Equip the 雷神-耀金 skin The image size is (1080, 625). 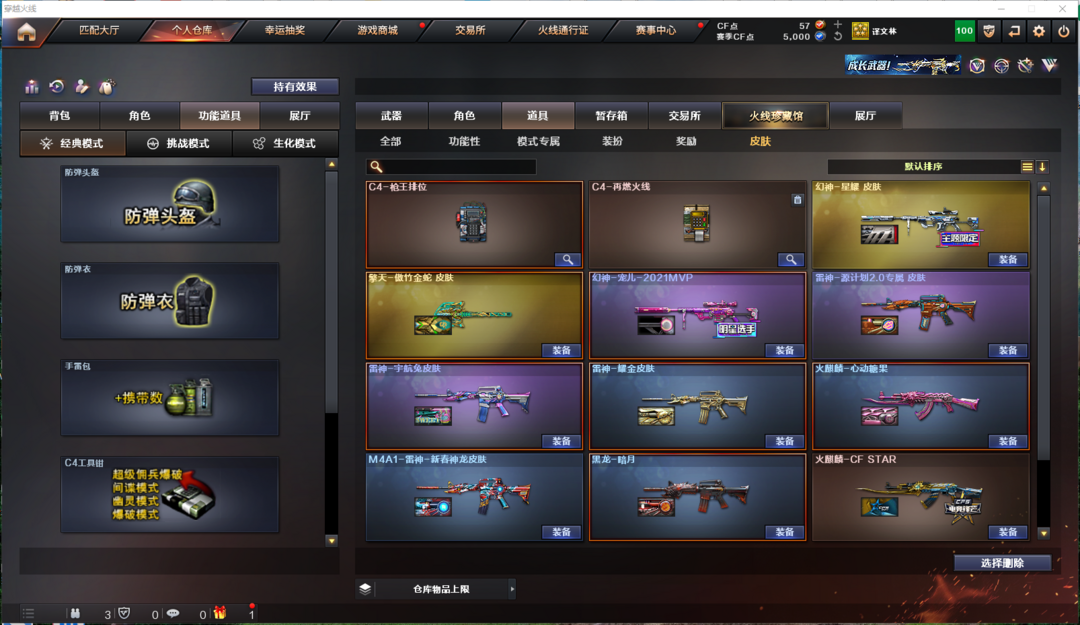tap(785, 442)
